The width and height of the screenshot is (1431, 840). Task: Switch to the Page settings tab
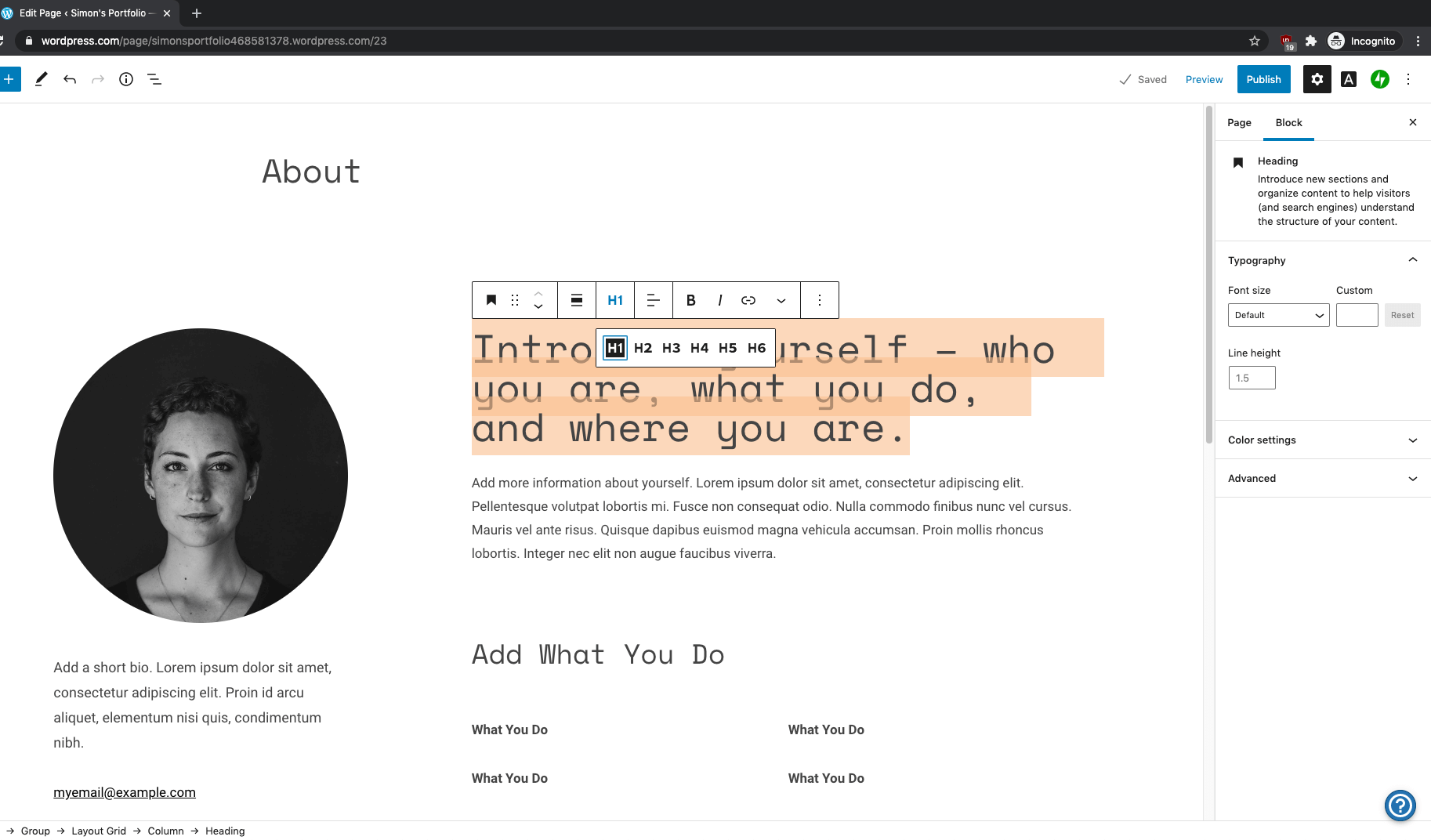click(x=1239, y=122)
